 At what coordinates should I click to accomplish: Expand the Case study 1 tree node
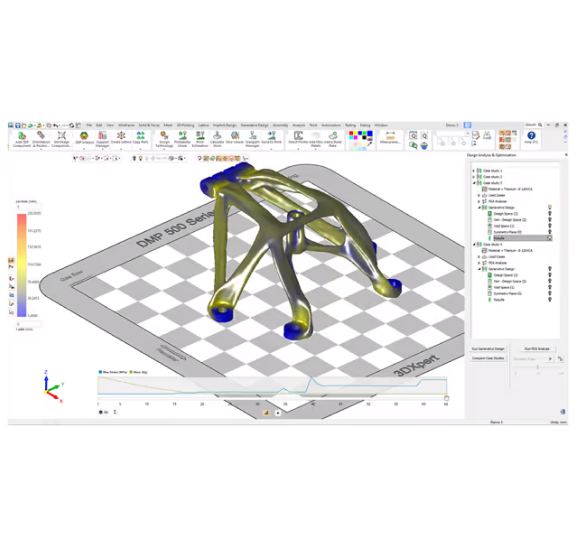point(474,171)
